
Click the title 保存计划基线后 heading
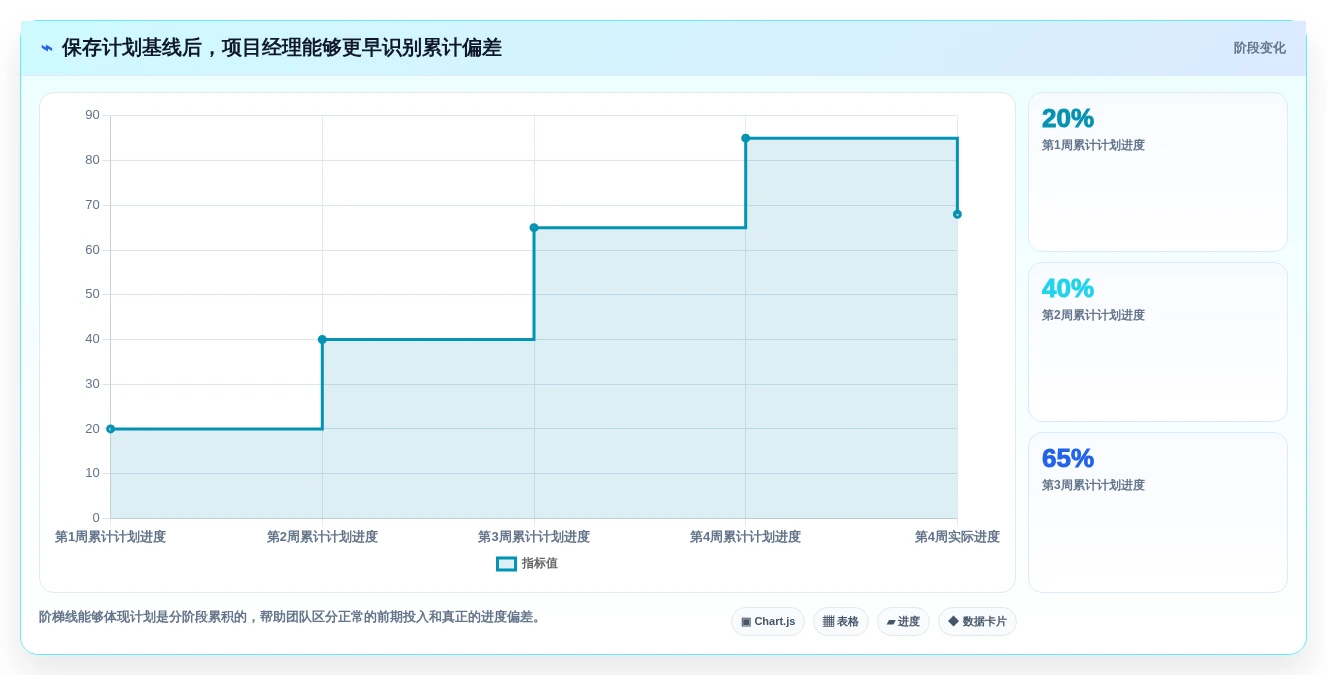[282, 48]
